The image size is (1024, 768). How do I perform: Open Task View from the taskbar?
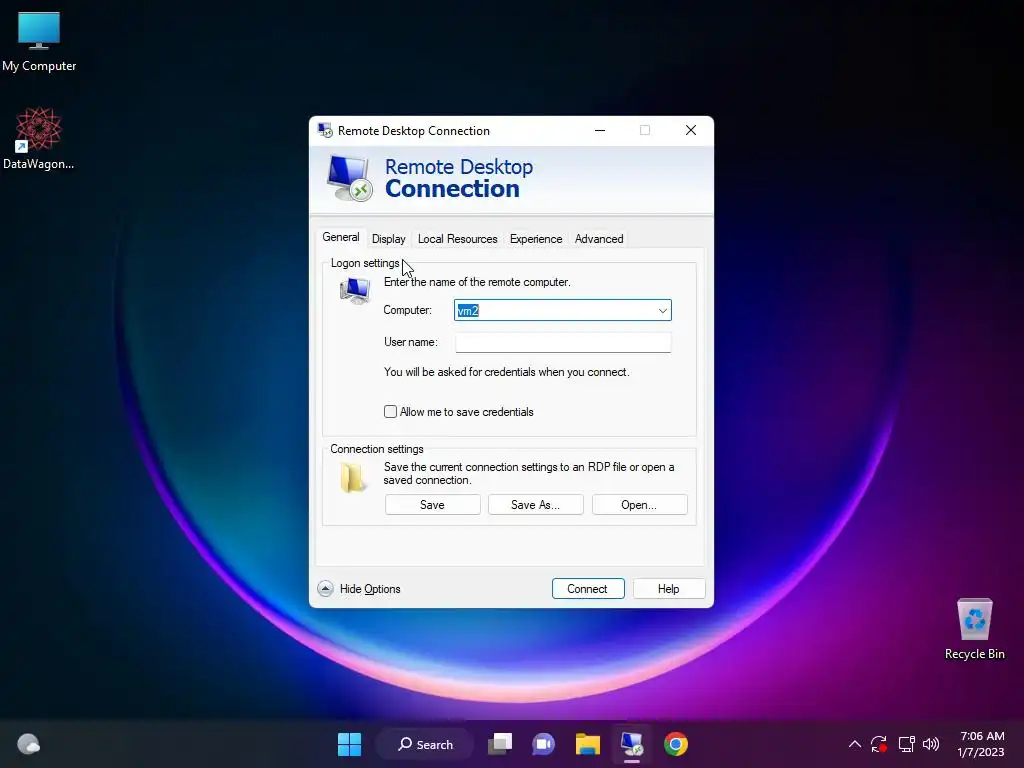coord(500,744)
